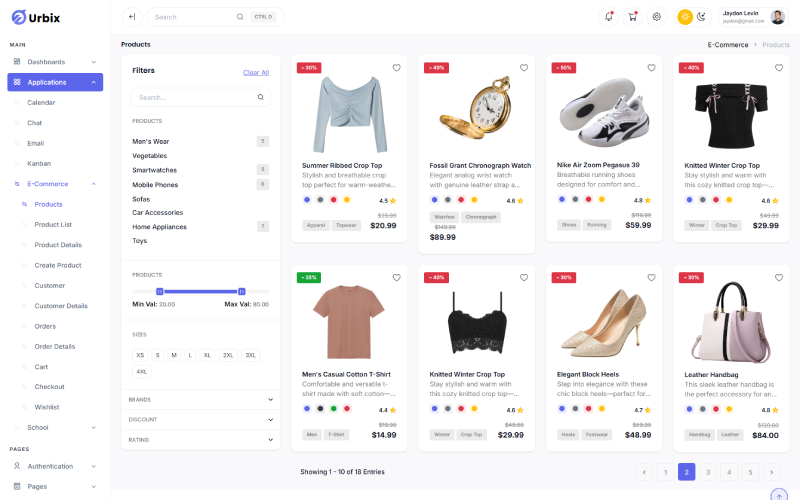Click the scroll-to-top arrow button
The height and width of the screenshot is (500, 800).
point(779,494)
